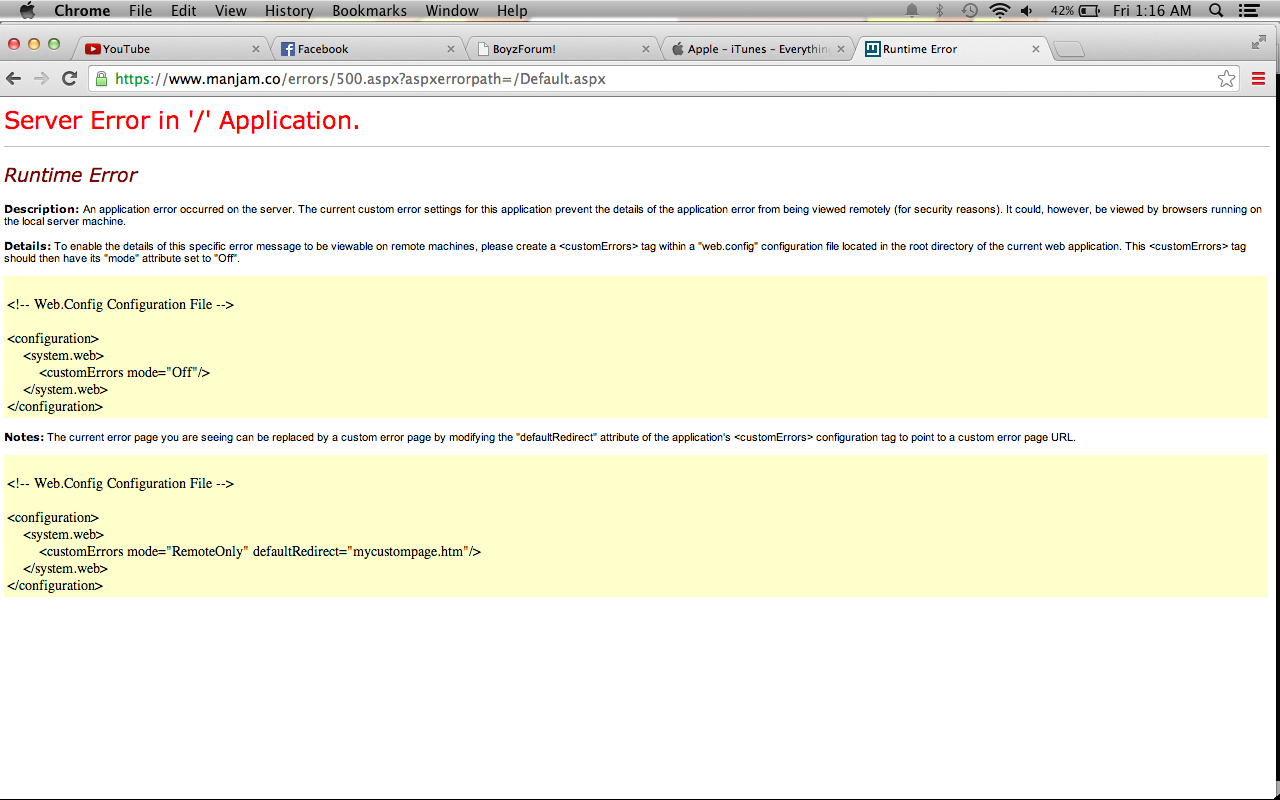Open Spotlight search magnifying glass

click(x=1216, y=11)
